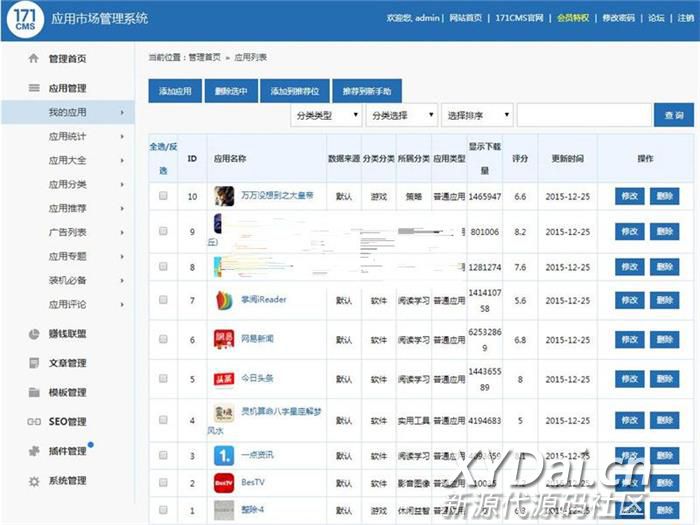Image resolution: width=700 pixels, height=525 pixels.
Task: Open 管理首页 home icon in sidebar
Action: click(33, 58)
